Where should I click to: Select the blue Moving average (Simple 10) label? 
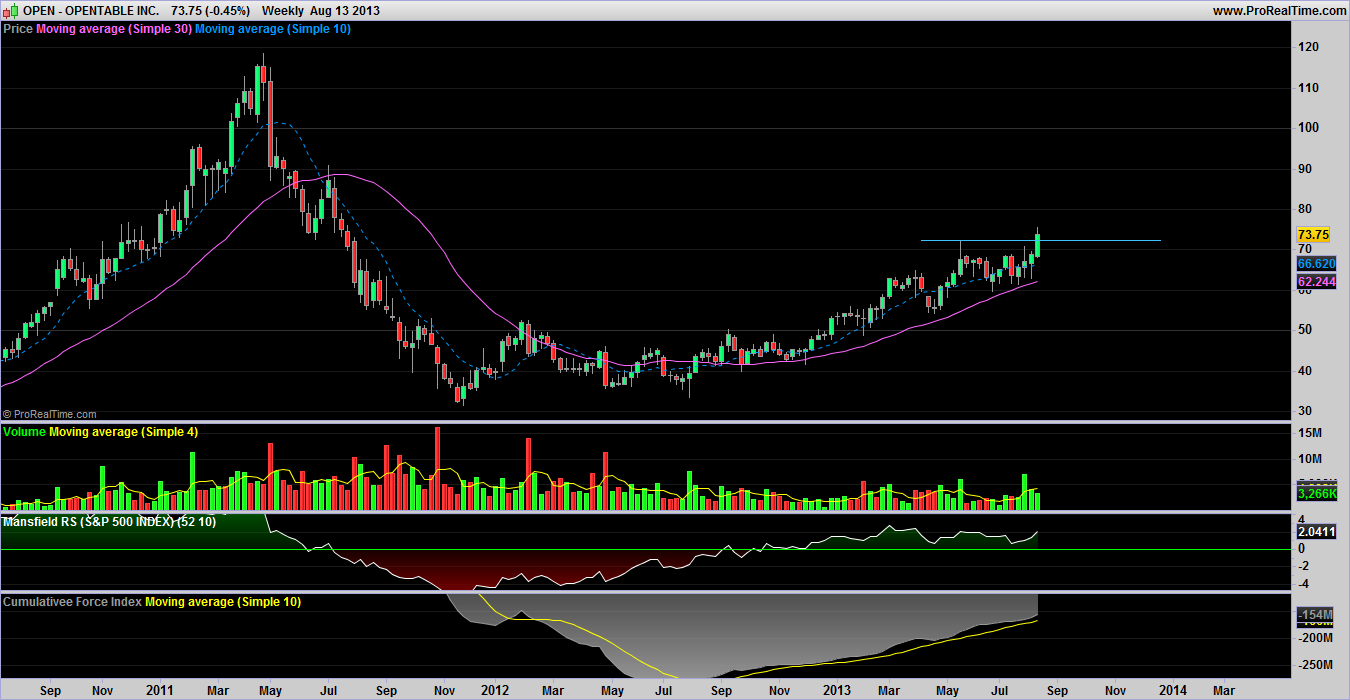pyautogui.click(x=272, y=29)
